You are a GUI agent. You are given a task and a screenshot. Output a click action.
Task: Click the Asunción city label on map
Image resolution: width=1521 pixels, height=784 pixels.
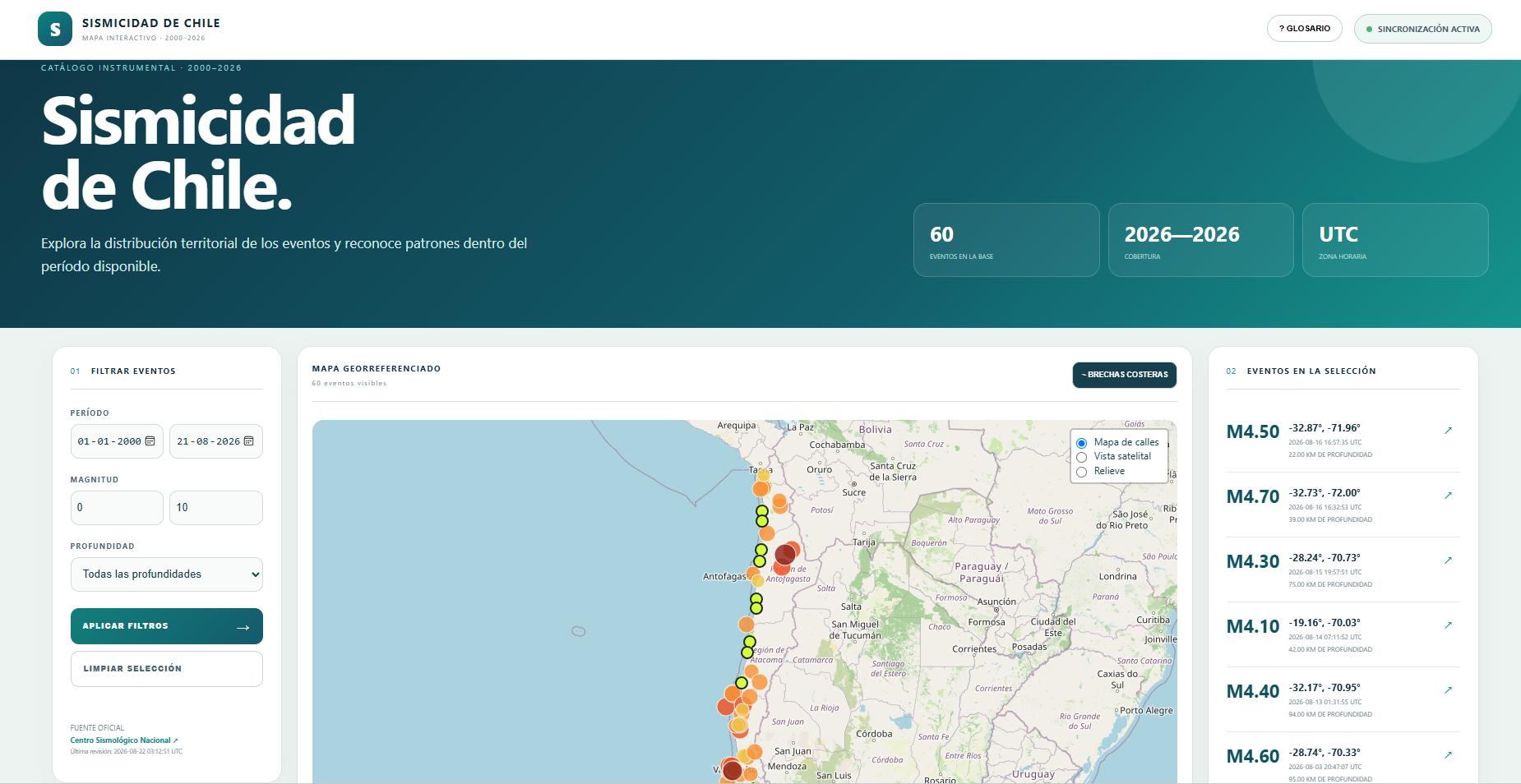[x=996, y=602]
